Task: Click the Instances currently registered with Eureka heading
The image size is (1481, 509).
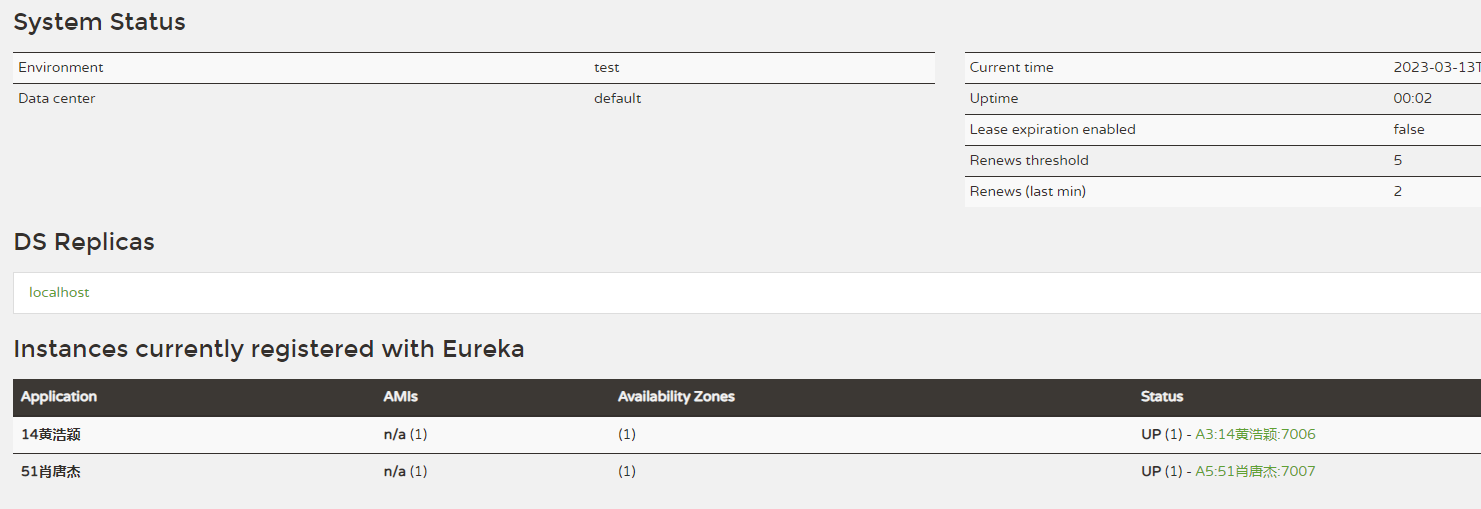Action: pos(269,349)
